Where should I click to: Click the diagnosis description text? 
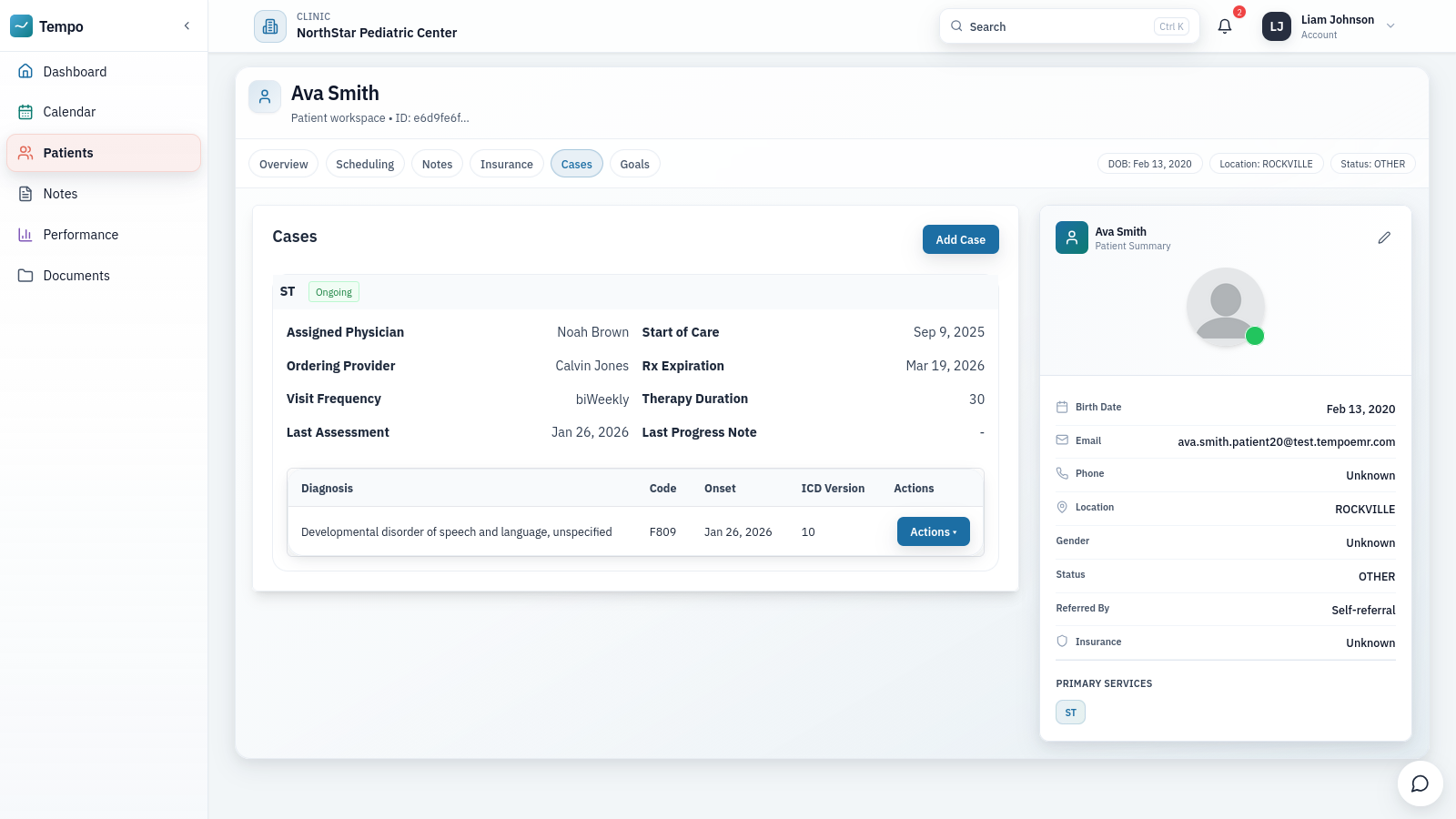[x=457, y=532]
